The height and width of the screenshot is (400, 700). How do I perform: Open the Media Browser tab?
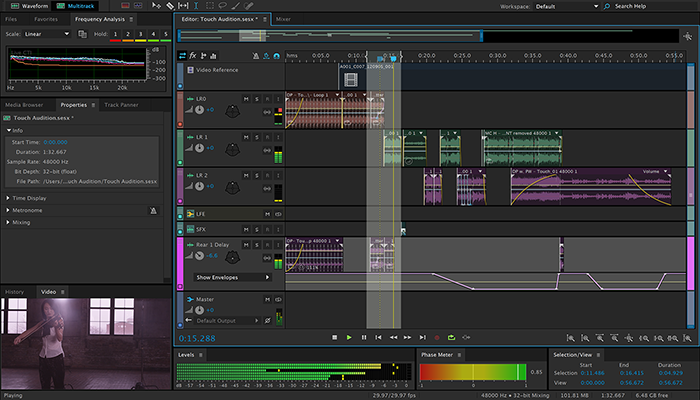pos(24,104)
